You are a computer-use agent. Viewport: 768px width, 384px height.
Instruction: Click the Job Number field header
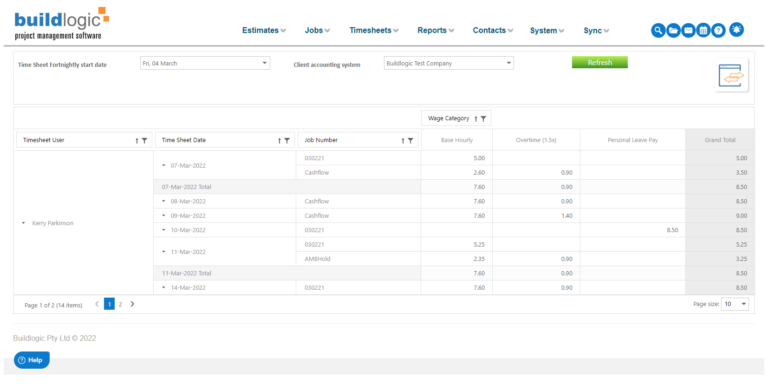click(x=359, y=140)
